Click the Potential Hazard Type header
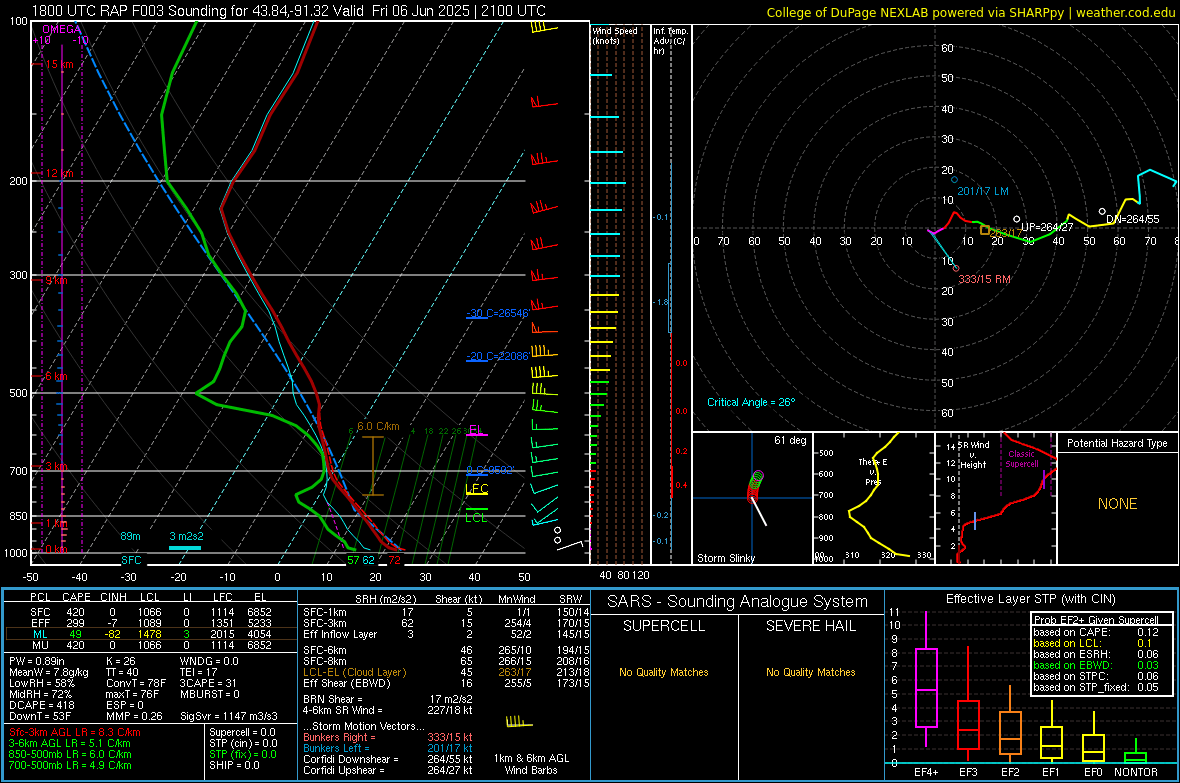The height and width of the screenshot is (783, 1180). tap(1118, 443)
